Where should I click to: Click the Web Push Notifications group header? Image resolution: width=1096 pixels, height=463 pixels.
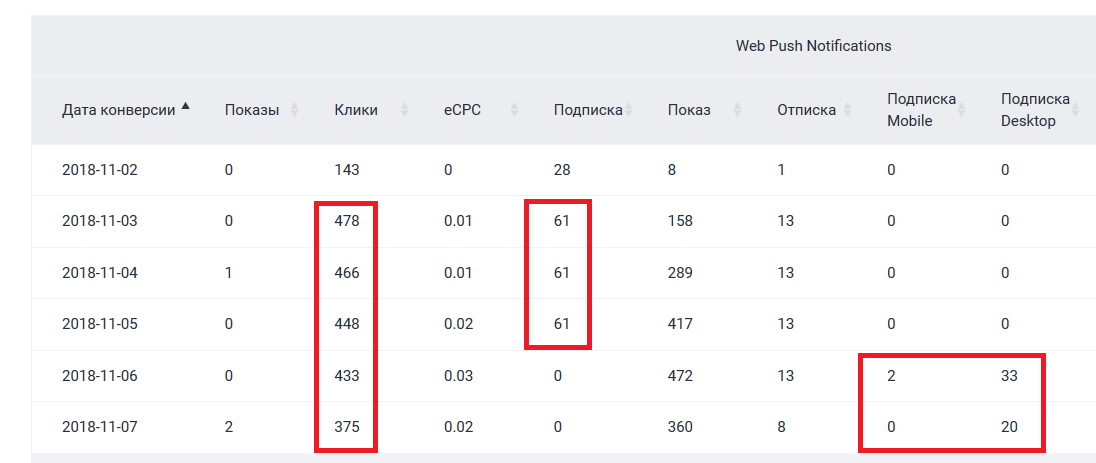point(813,46)
